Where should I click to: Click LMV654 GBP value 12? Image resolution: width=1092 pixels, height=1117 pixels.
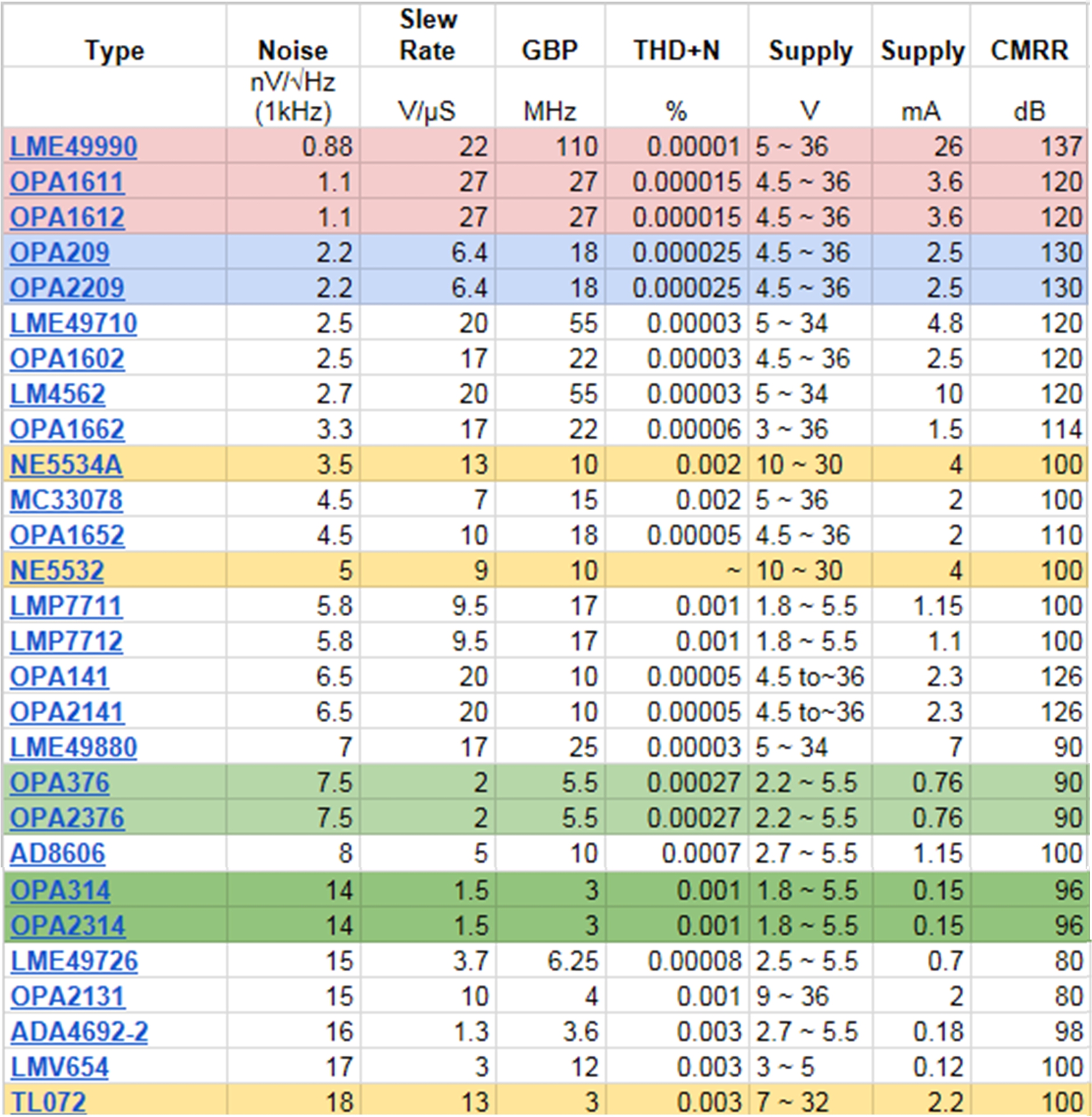pyautogui.click(x=584, y=1068)
